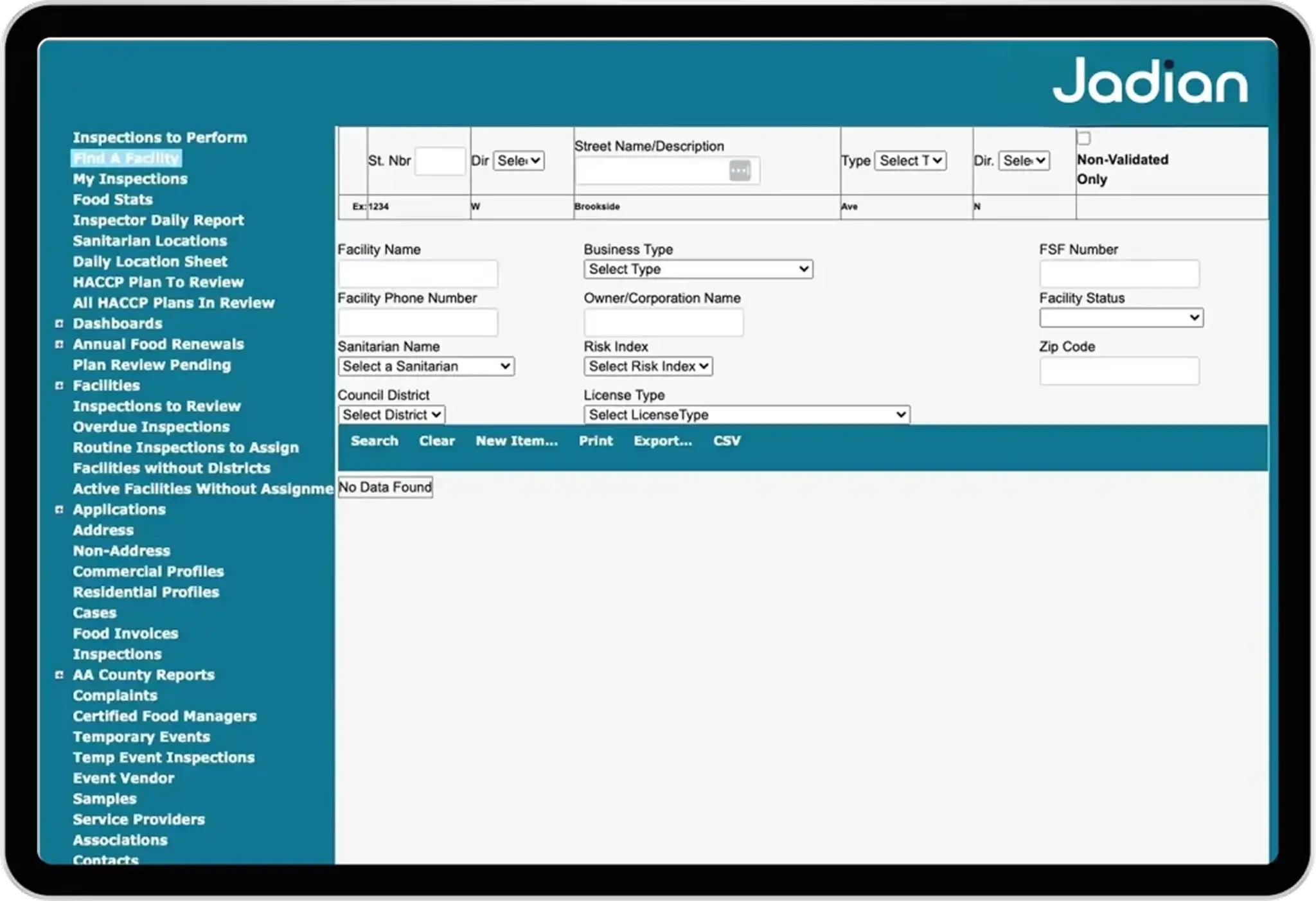Click the Search button
Screen dimensions: 1316x901
coord(375,441)
